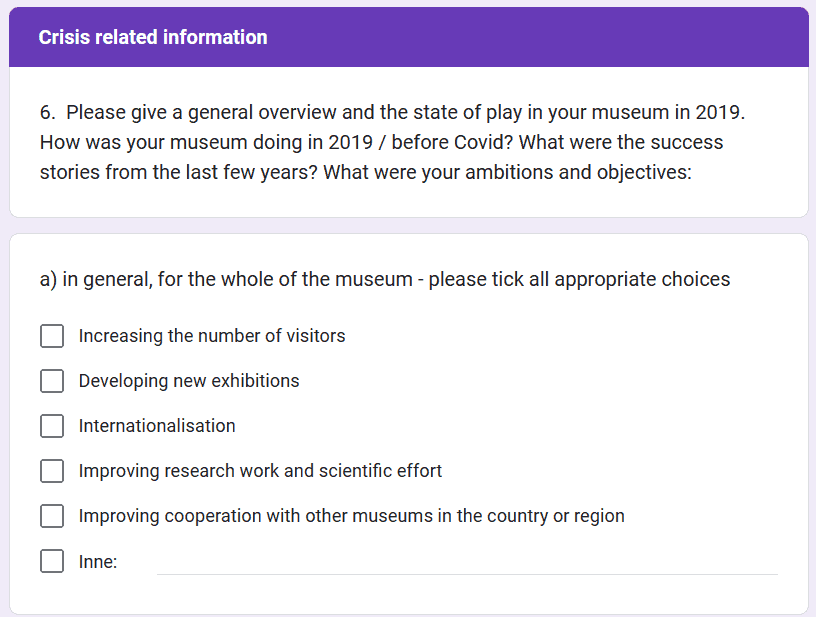
Task: Click the 'Increasing the number of visitors' label
Action: [212, 336]
